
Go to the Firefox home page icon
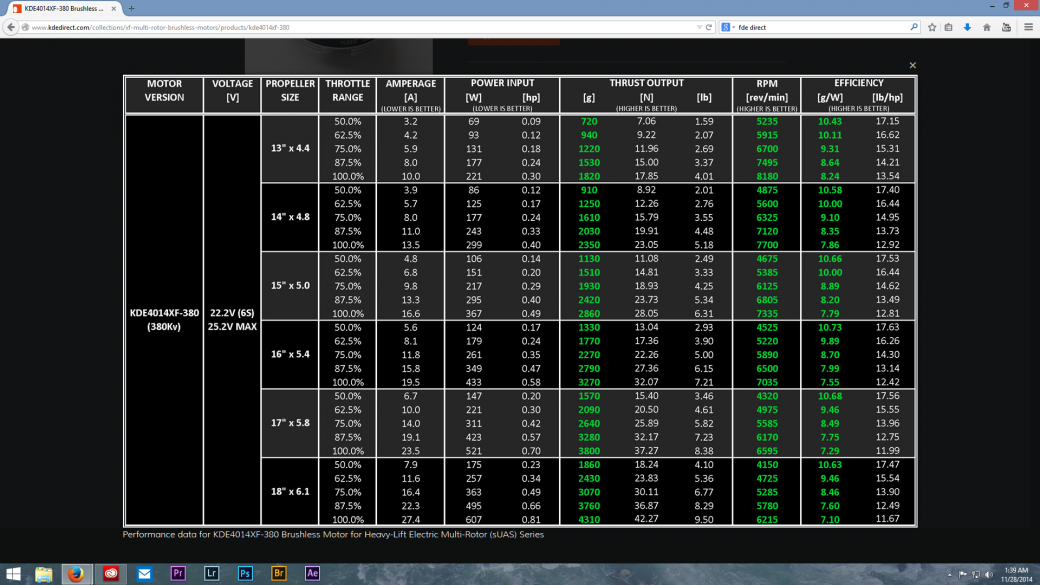pyautogui.click(x=987, y=27)
